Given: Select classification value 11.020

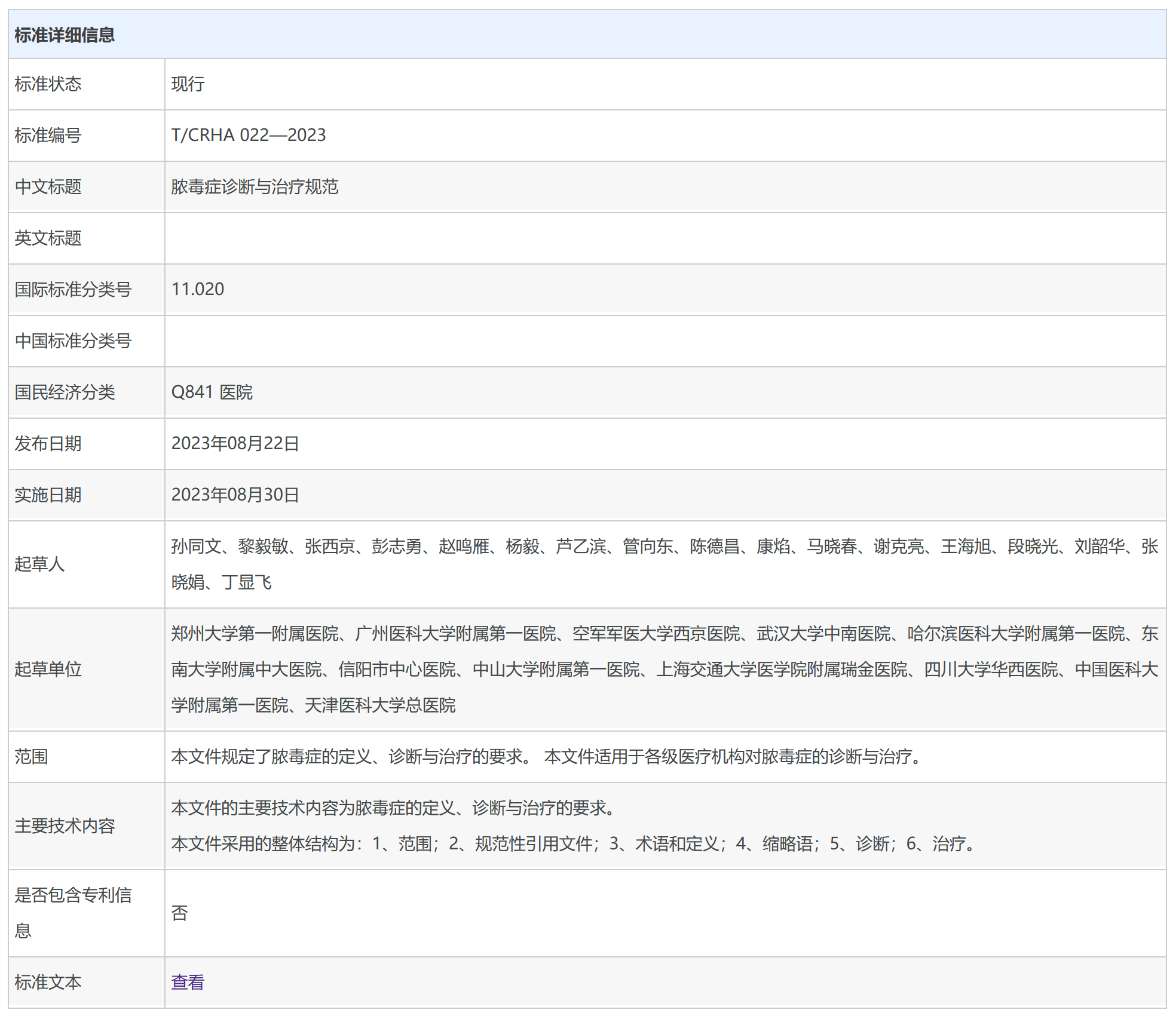Looking at the screenshot, I should pos(198,289).
